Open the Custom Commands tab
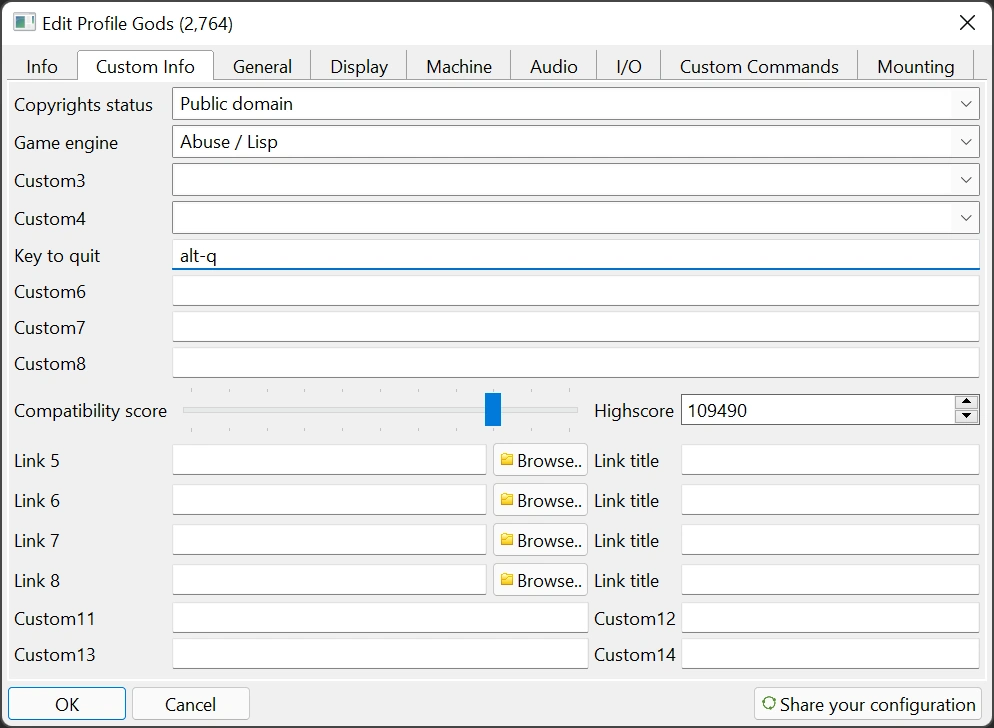The width and height of the screenshot is (994, 728). (x=759, y=67)
